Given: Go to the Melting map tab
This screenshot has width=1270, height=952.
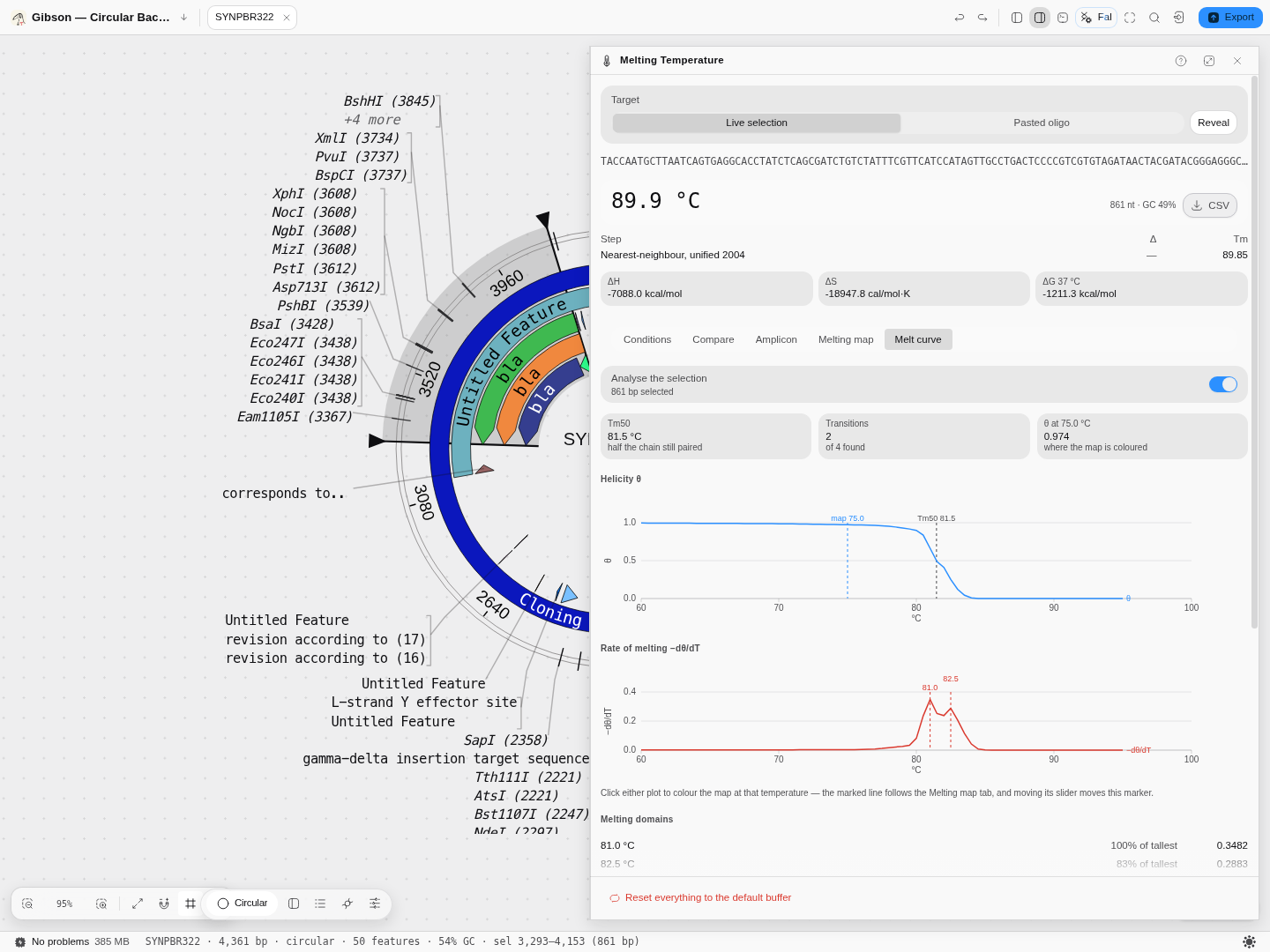Looking at the screenshot, I should pos(846,339).
